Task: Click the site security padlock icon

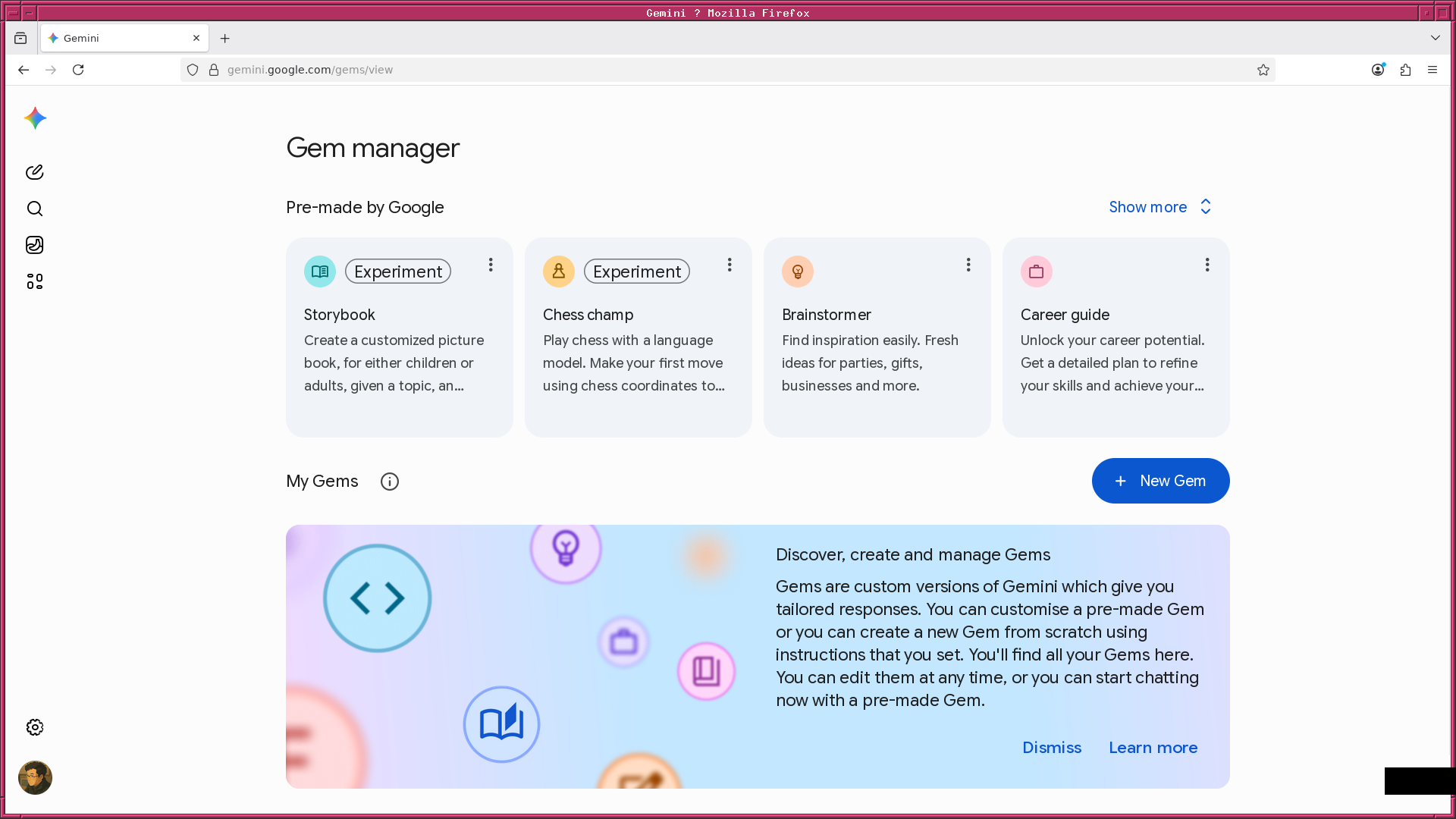Action: click(x=214, y=70)
